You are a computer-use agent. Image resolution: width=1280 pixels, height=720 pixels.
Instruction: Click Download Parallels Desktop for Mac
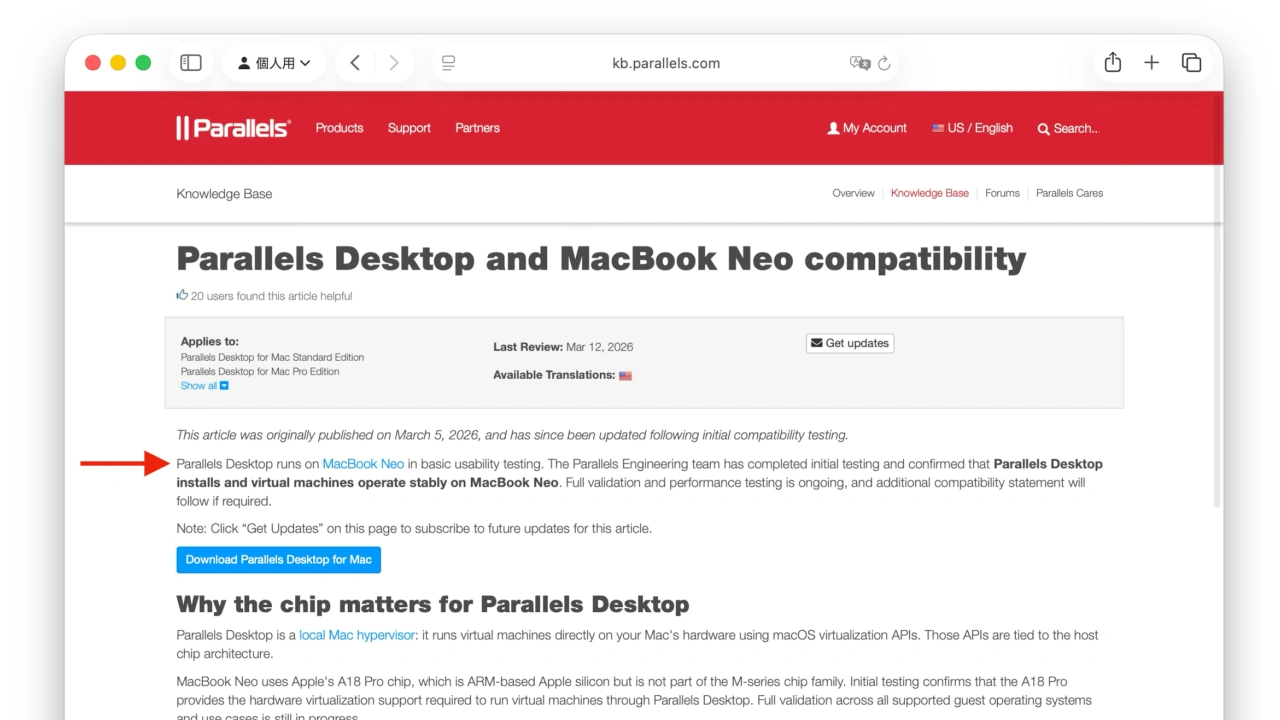pos(278,559)
